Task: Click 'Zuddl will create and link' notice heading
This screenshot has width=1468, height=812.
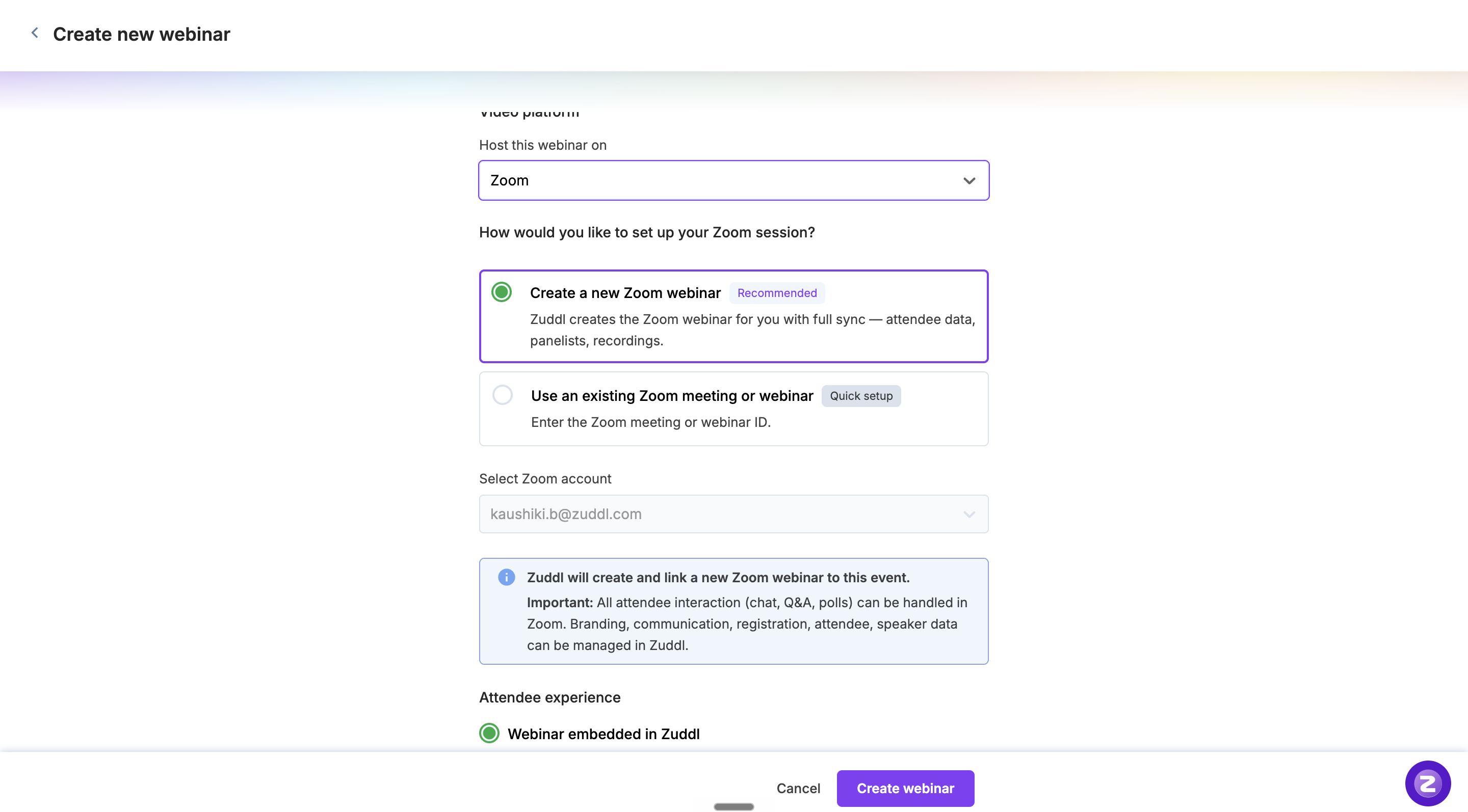Action: click(x=718, y=577)
